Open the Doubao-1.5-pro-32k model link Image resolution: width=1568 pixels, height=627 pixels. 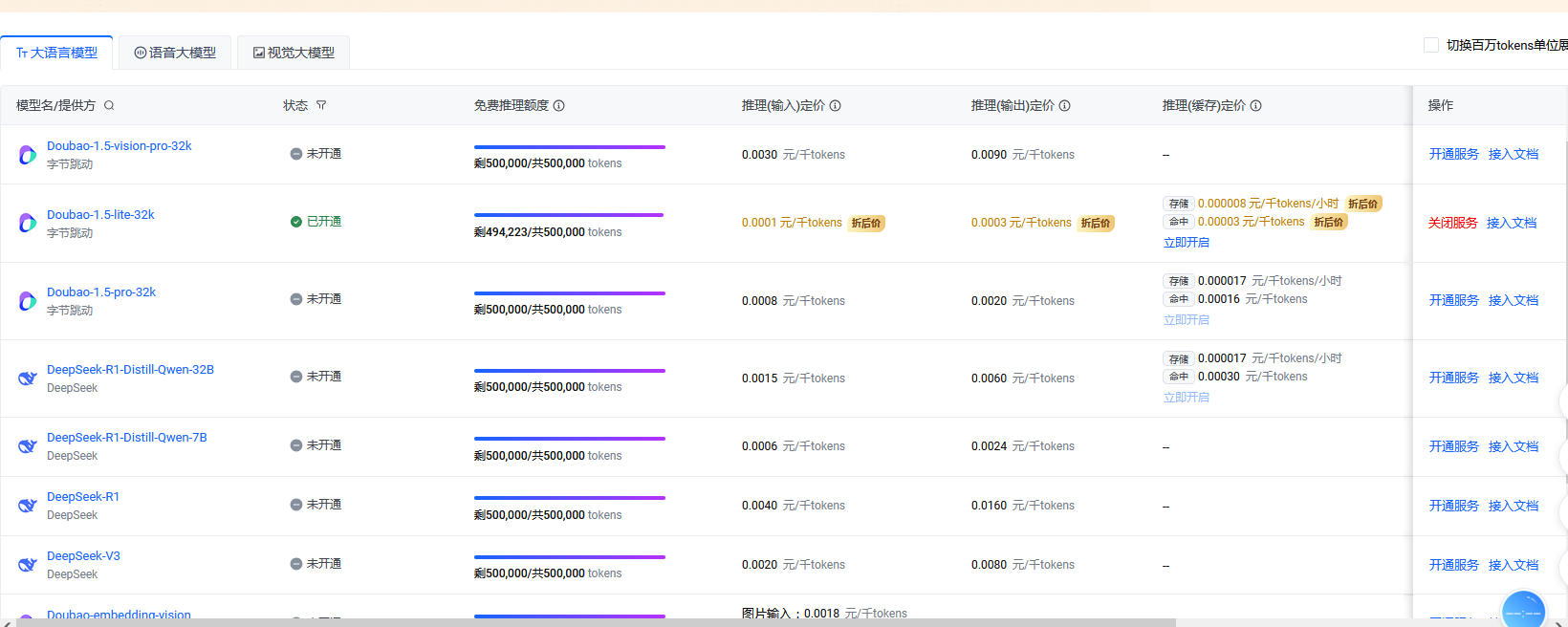click(x=101, y=292)
